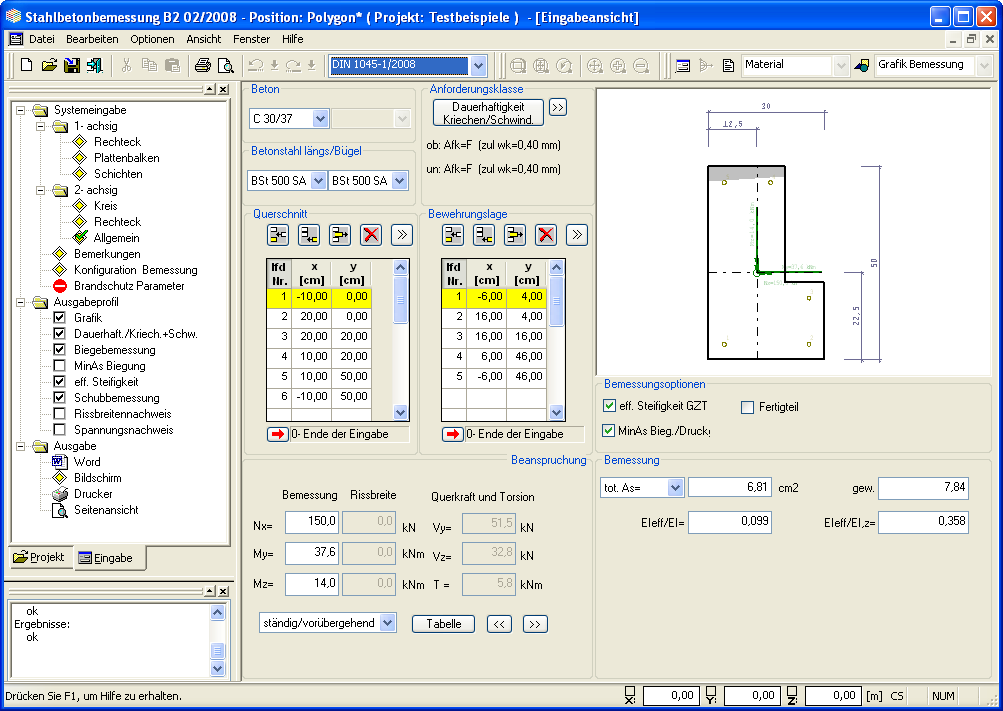Delete Bewehrungslage points with red X
Screen dimensions: 1003x711
pos(546,235)
